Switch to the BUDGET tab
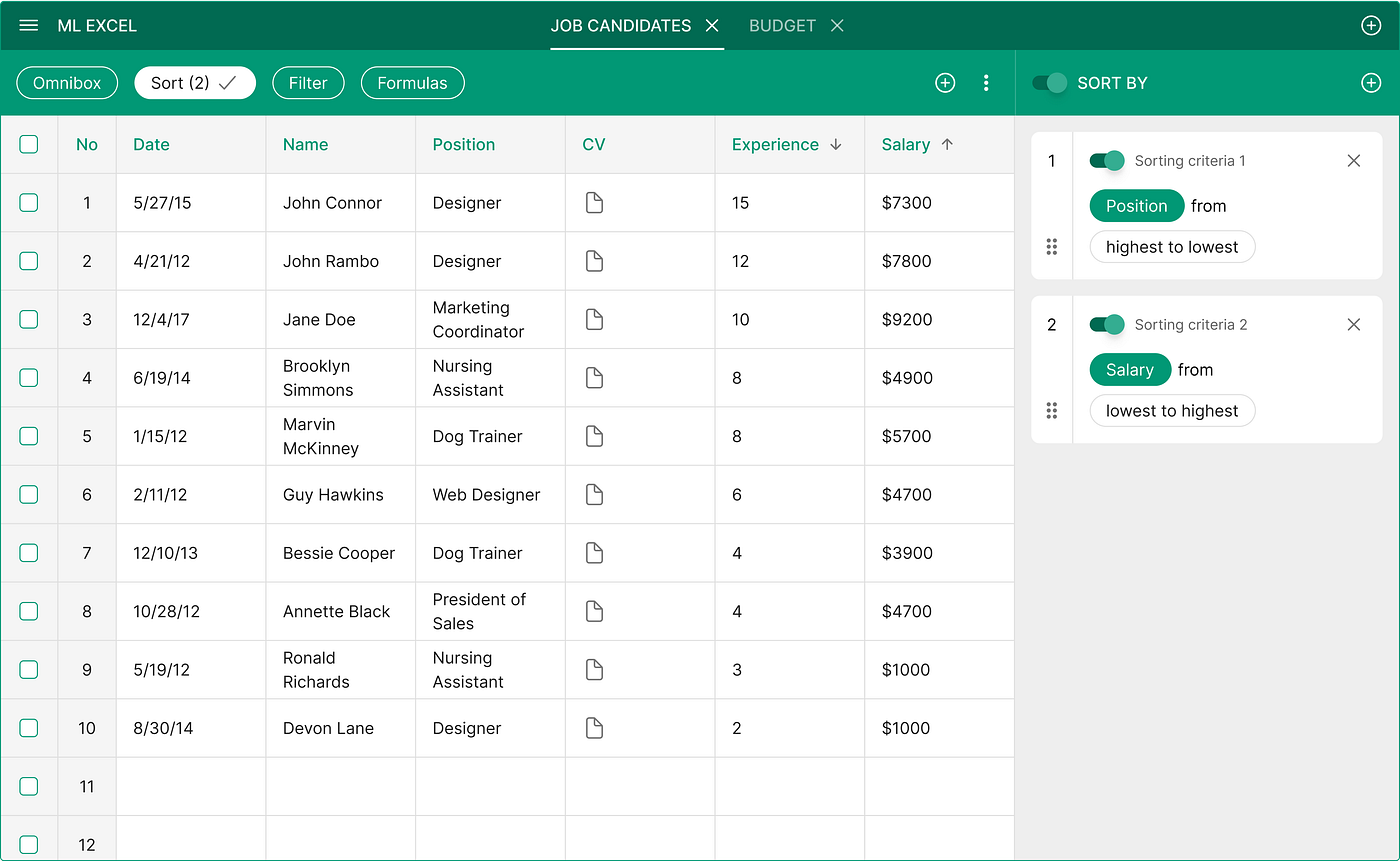The image size is (1400, 861). coord(783,25)
